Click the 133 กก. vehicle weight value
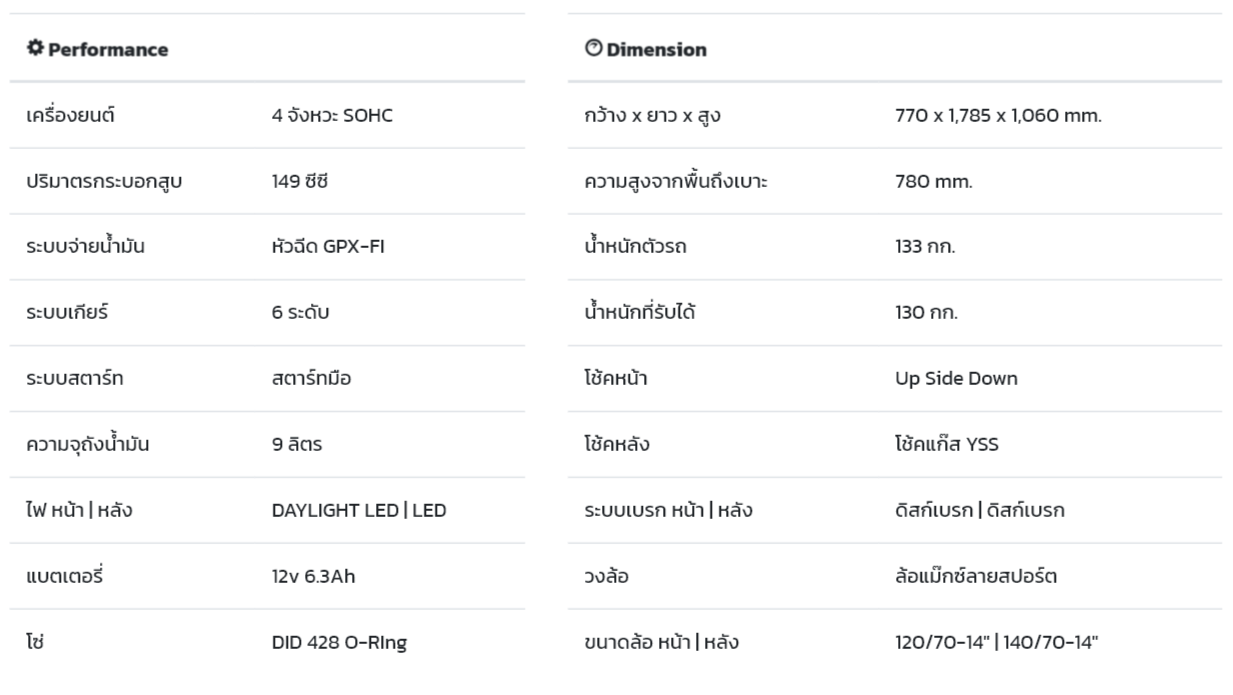Image resolution: width=1233 pixels, height=695 pixels. pyautogui.click(x=925, y=247)
